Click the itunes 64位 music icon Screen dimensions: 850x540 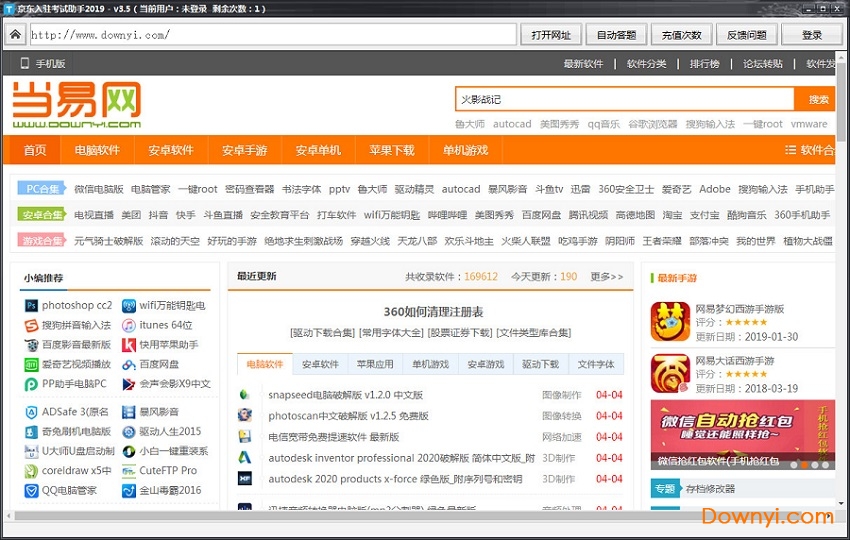pyautogui.click(x=129, y=325)
